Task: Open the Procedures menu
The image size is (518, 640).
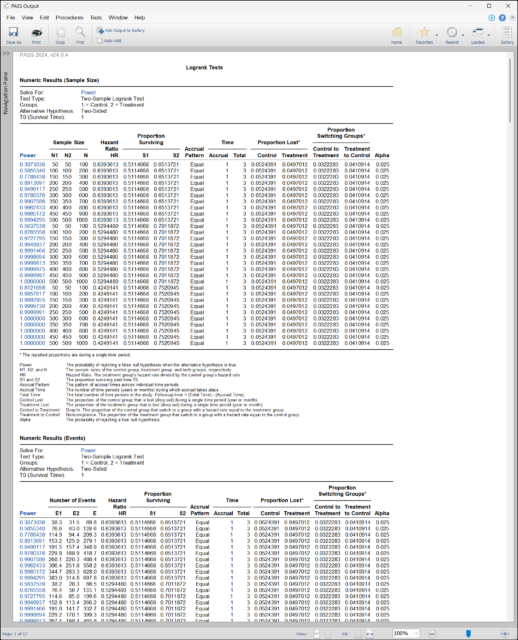Action: click(x=69, y=18)
